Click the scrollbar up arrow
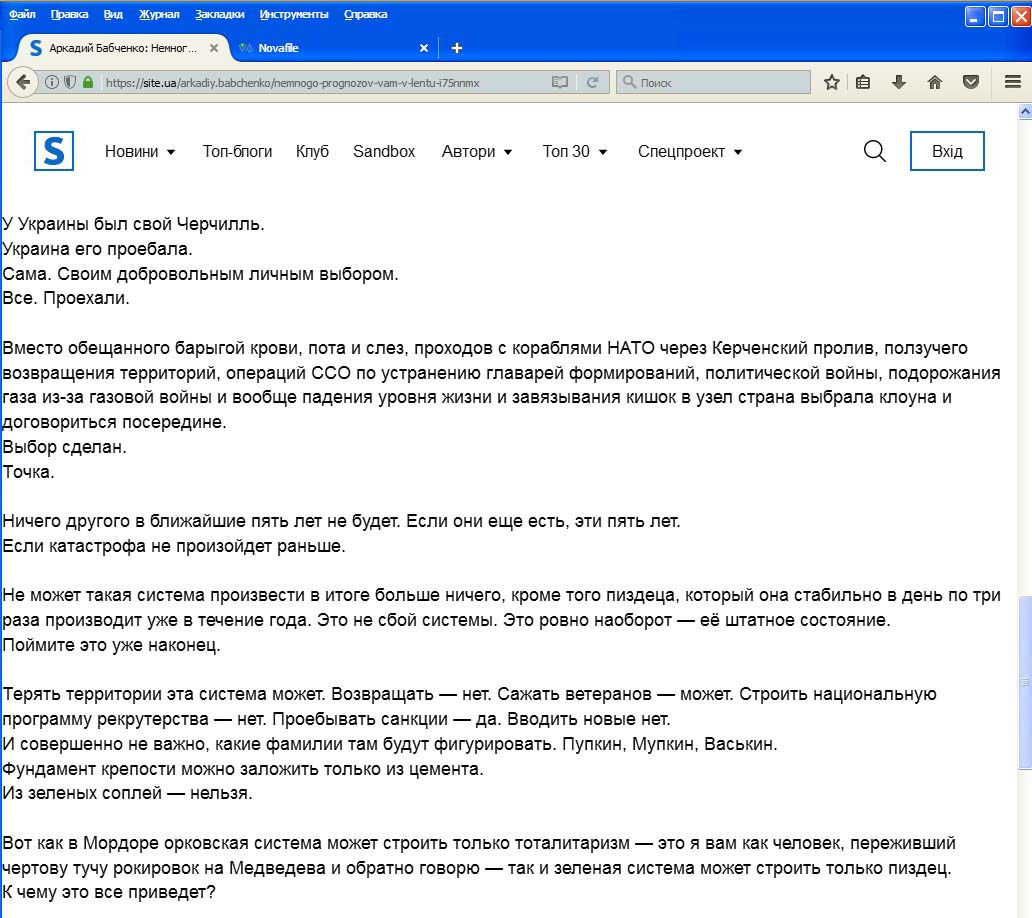 (x=1025, y=112)
